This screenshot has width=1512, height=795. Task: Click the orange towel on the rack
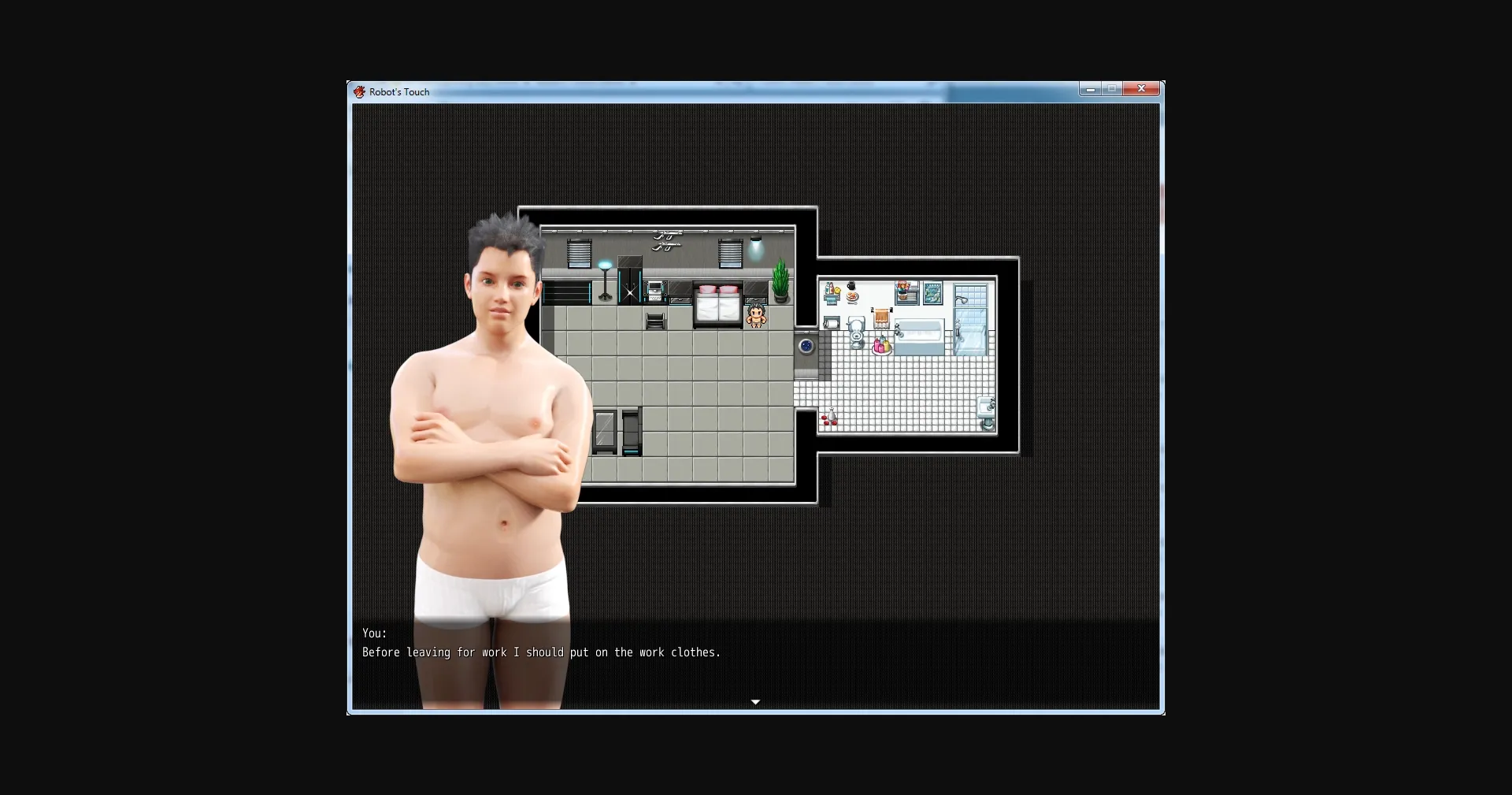(x=881, y=319)
